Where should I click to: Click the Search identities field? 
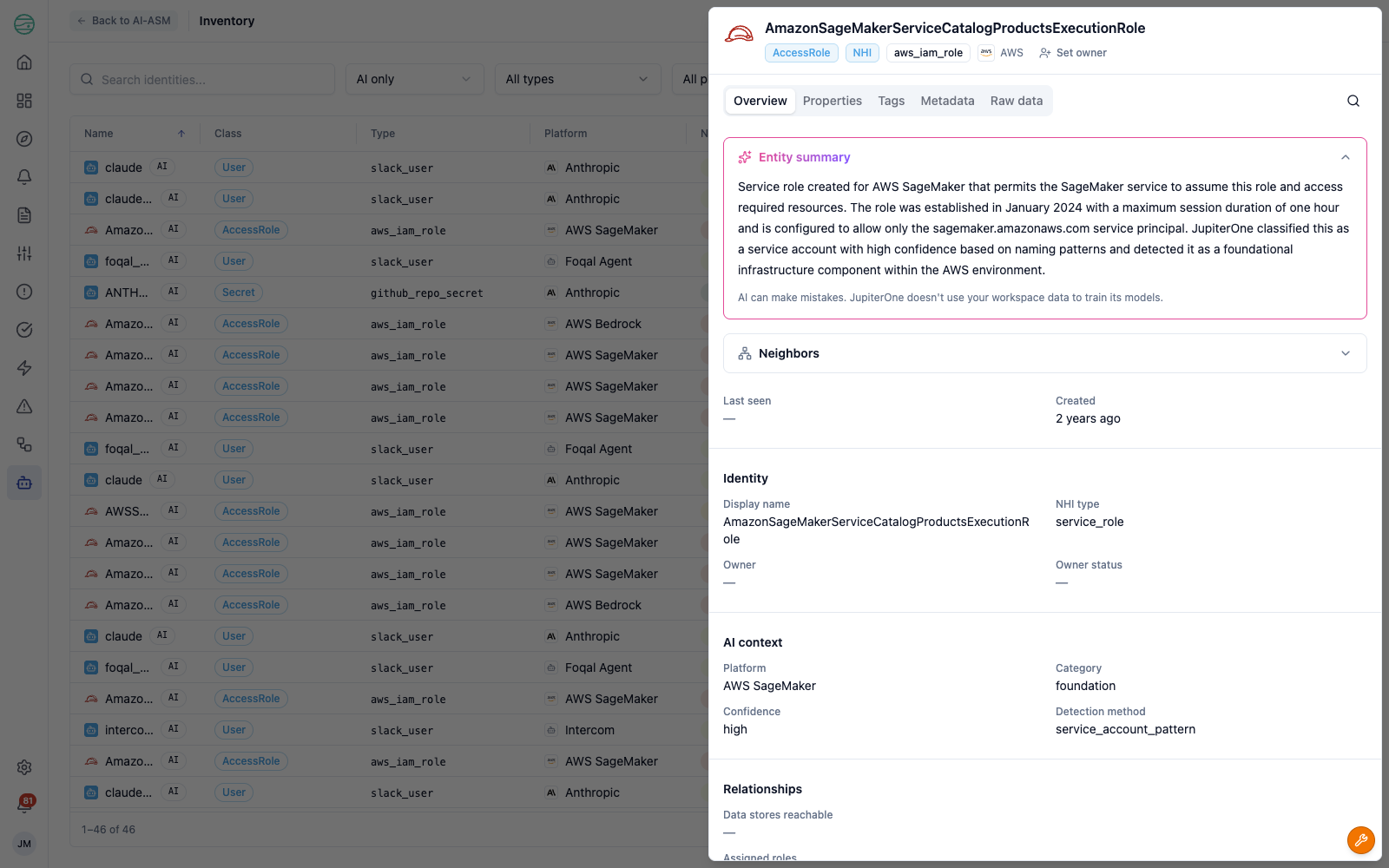point(202,79)
